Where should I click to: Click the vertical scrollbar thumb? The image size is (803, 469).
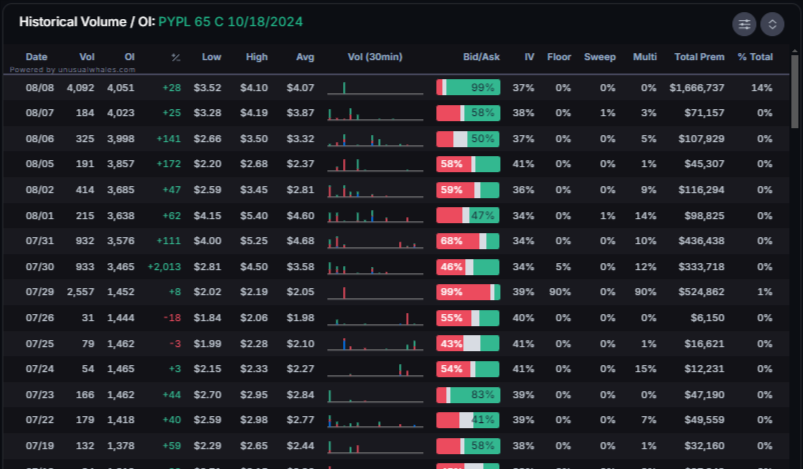pos(794,91)
